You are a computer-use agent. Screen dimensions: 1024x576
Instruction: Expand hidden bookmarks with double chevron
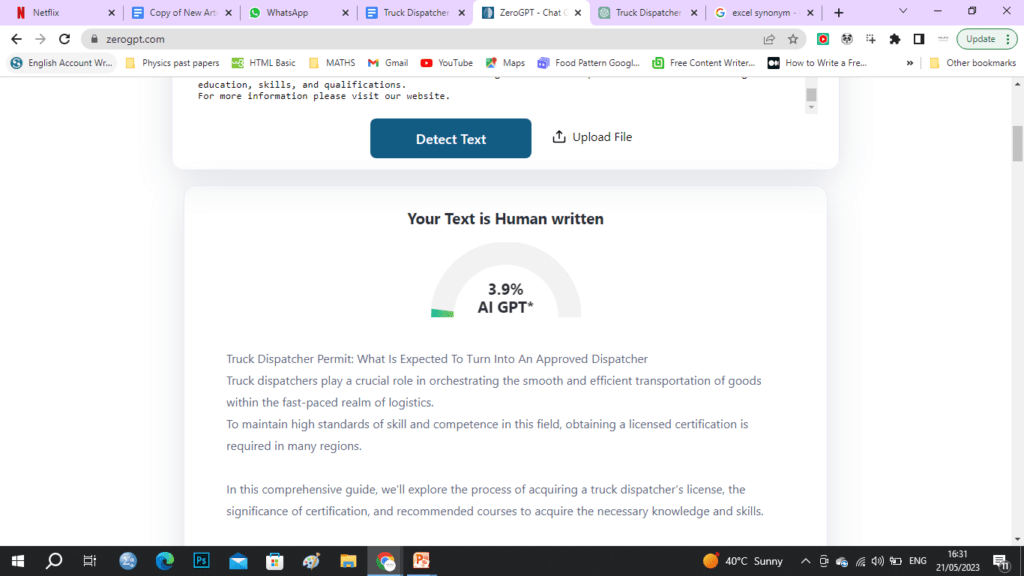(910, 63)
